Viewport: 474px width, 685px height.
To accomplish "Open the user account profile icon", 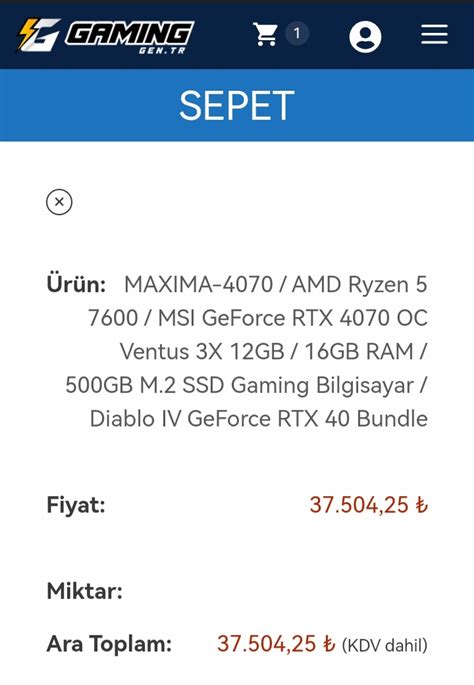I will [365, 36].
